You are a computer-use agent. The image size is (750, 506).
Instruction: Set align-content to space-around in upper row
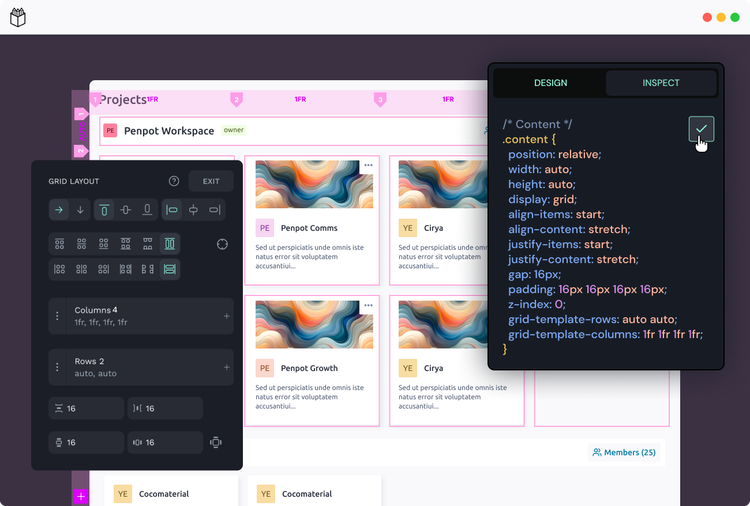tap(147, 244)
